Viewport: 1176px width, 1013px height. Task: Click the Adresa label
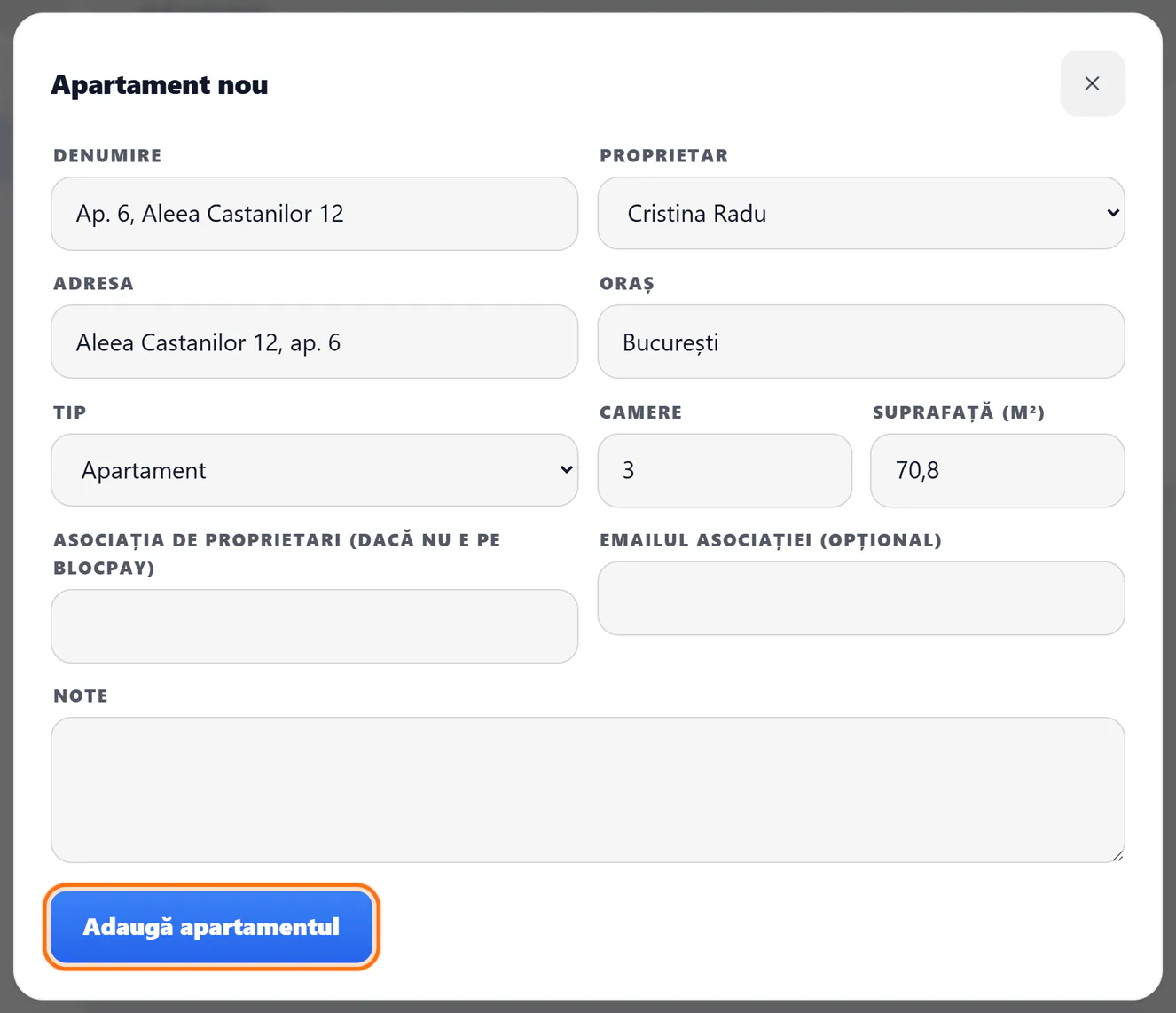click(x=93, y=284)
